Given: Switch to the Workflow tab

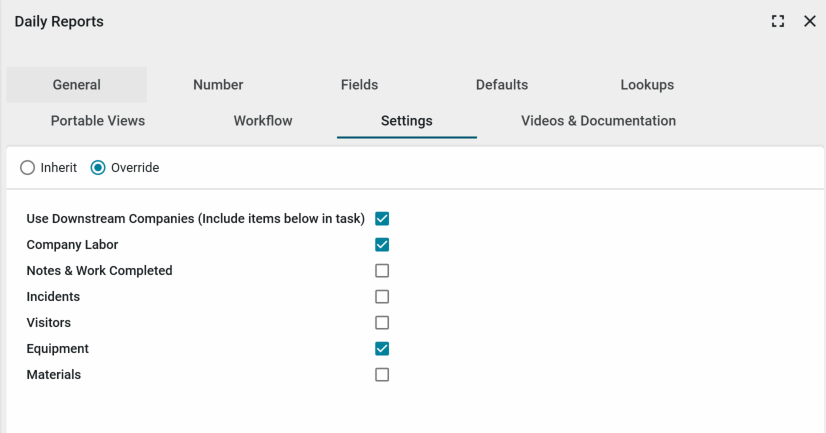Looking at the screenshot, I should (263, 121).
